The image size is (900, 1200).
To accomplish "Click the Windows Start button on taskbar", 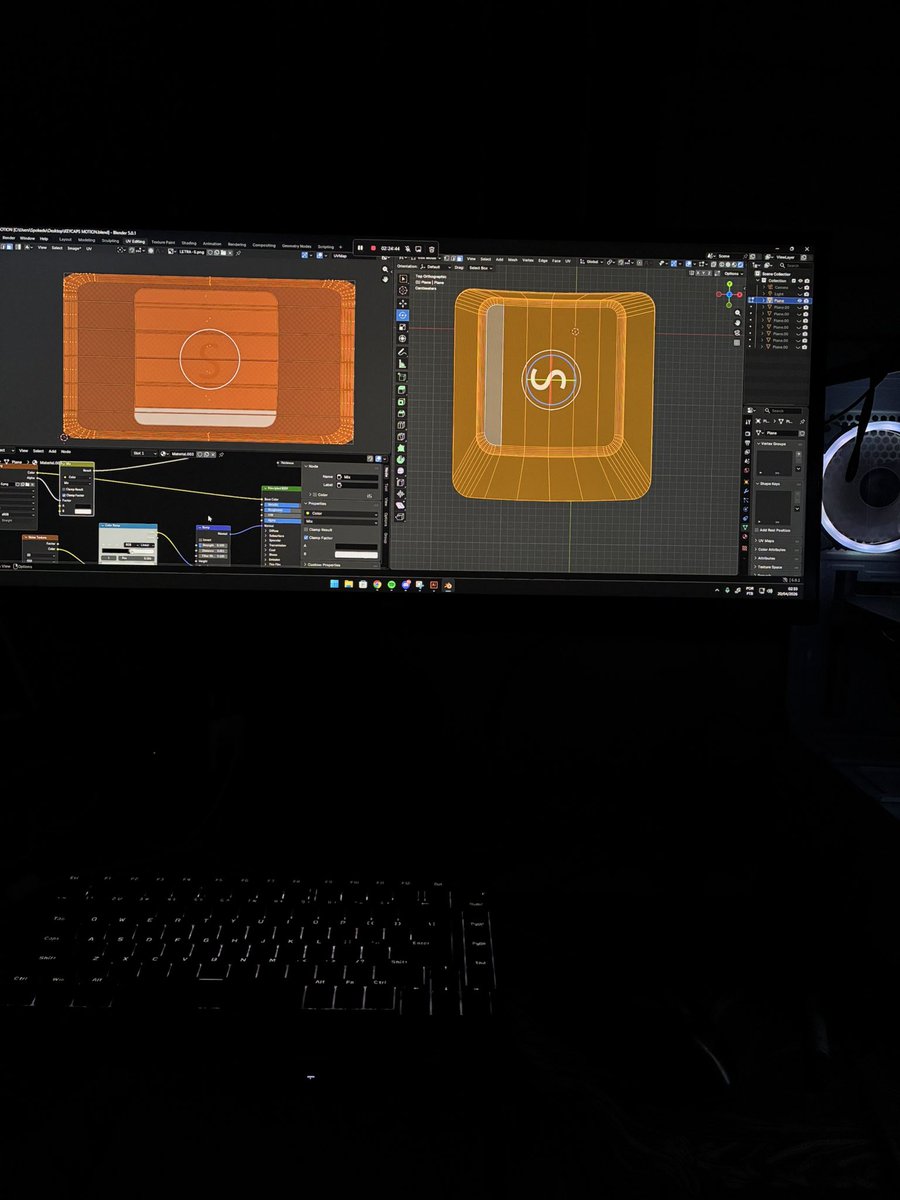I will 334,584.
